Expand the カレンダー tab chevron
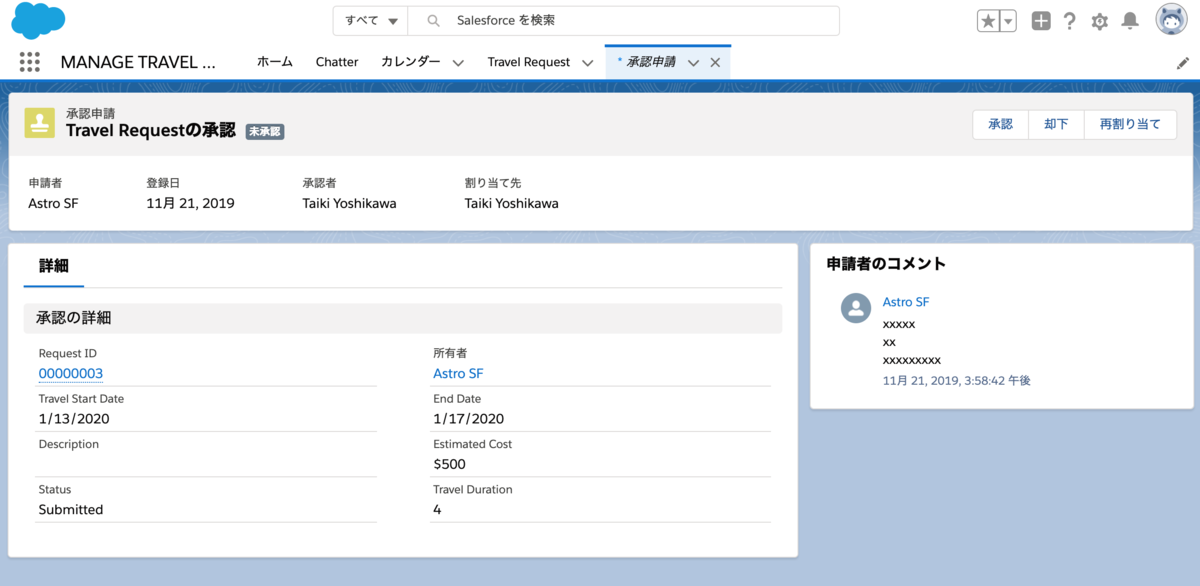 click(458, 63)
